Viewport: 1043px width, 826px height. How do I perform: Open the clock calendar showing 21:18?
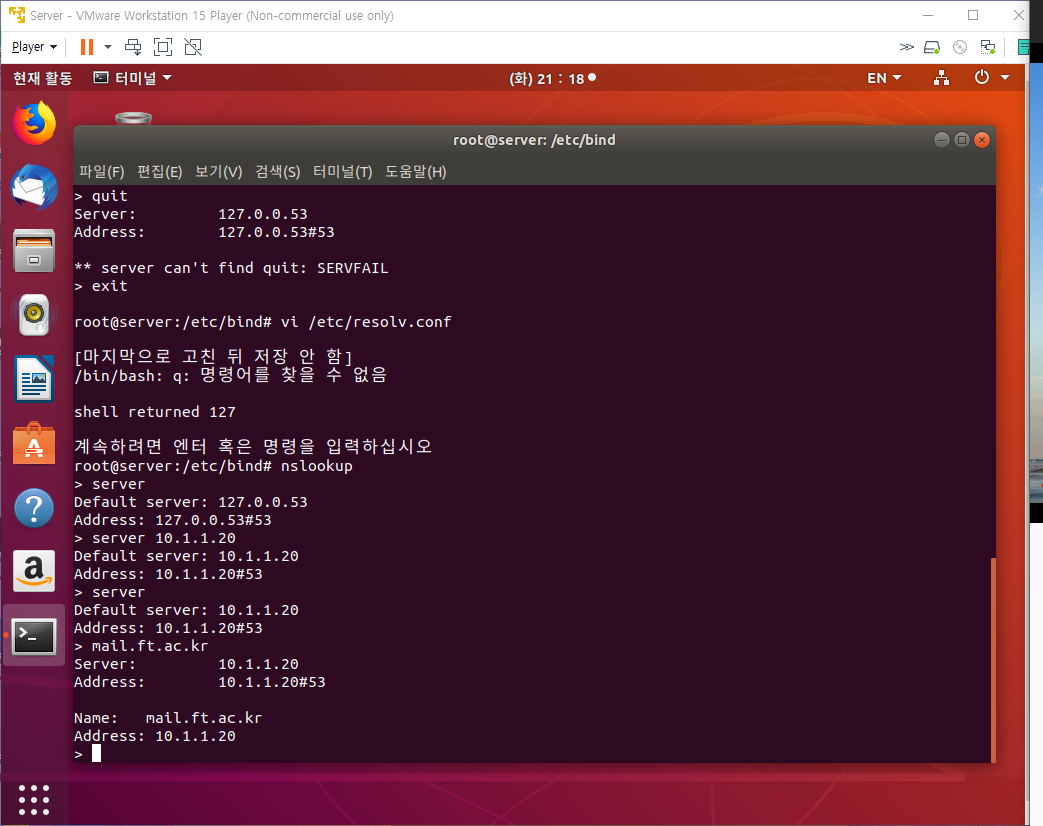552,78
